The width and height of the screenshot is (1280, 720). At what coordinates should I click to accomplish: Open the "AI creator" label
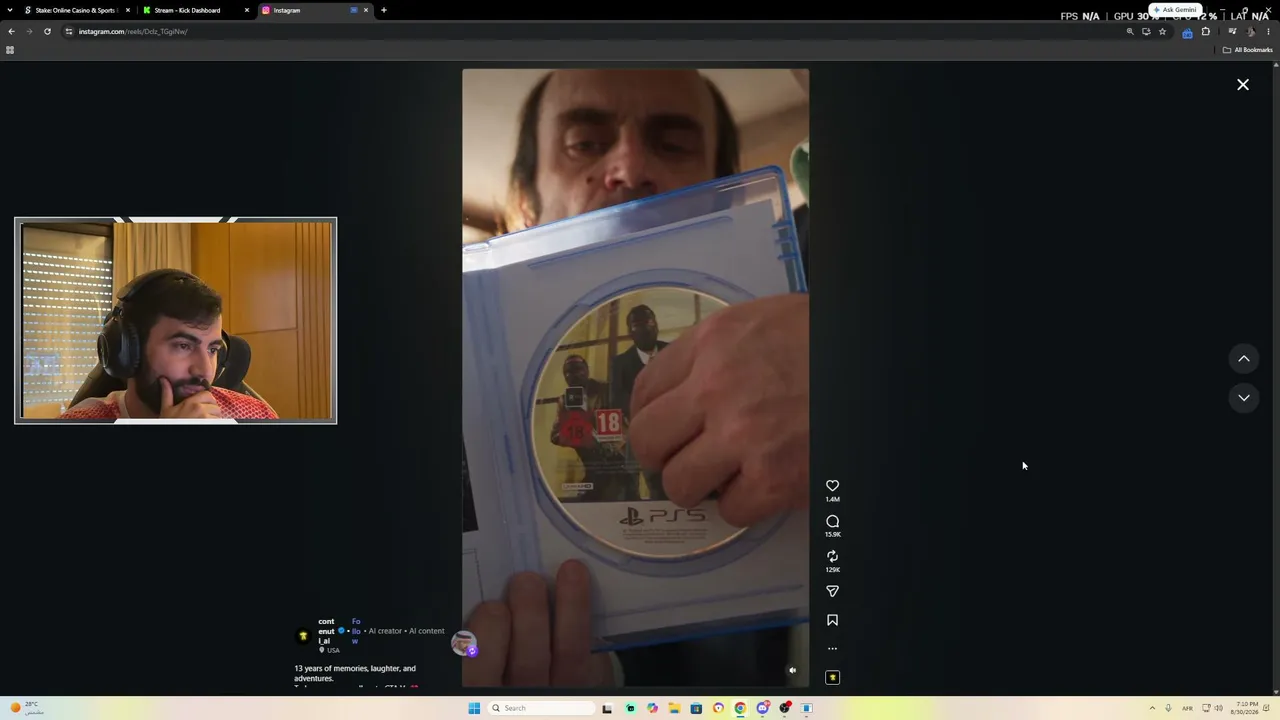click(385, 631)
